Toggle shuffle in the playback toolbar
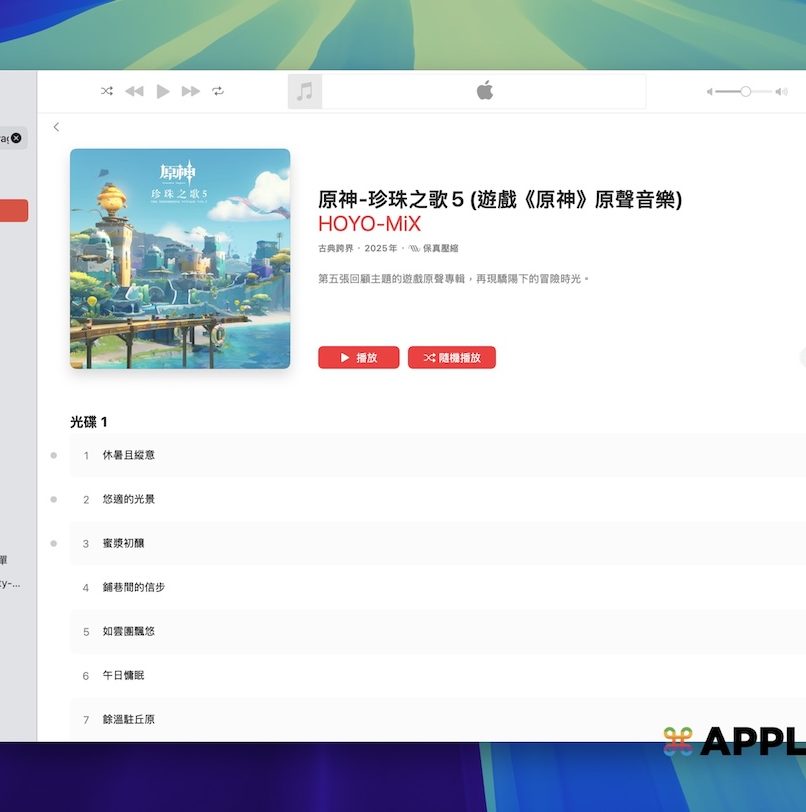The image size is (806, 812). coord(106,91)
